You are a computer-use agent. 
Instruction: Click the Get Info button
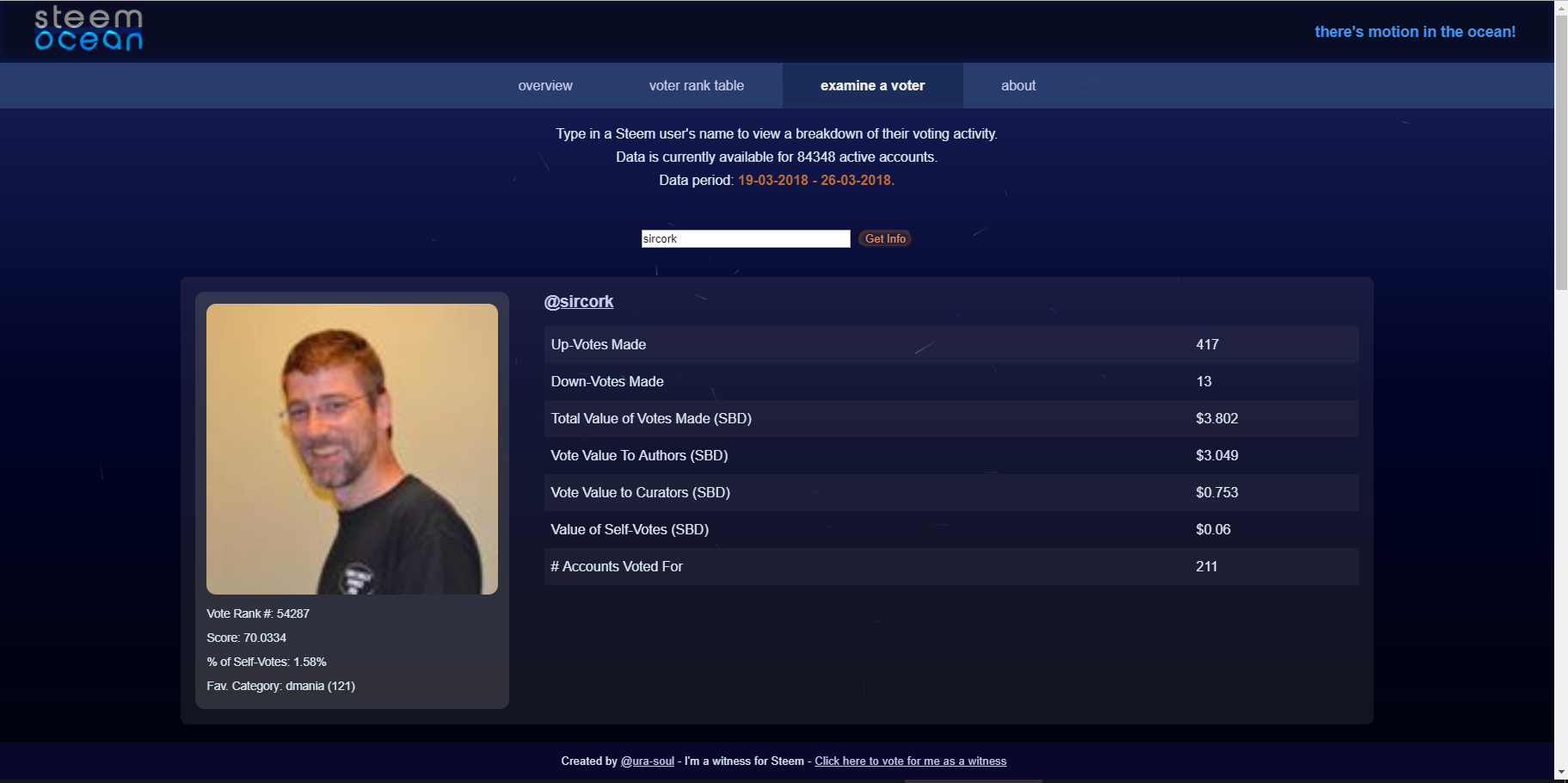(885, 238)
